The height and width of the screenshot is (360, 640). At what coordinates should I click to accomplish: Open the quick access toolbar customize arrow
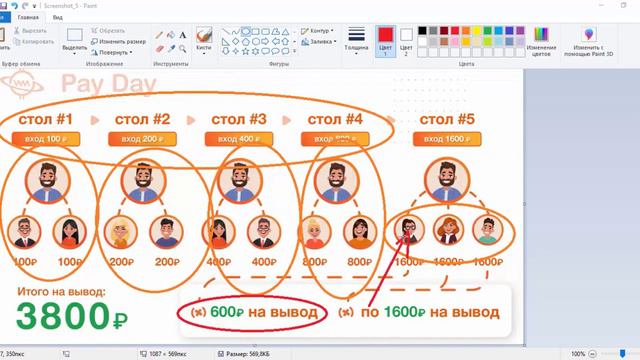pyautogui.click(x=35, y=6)
